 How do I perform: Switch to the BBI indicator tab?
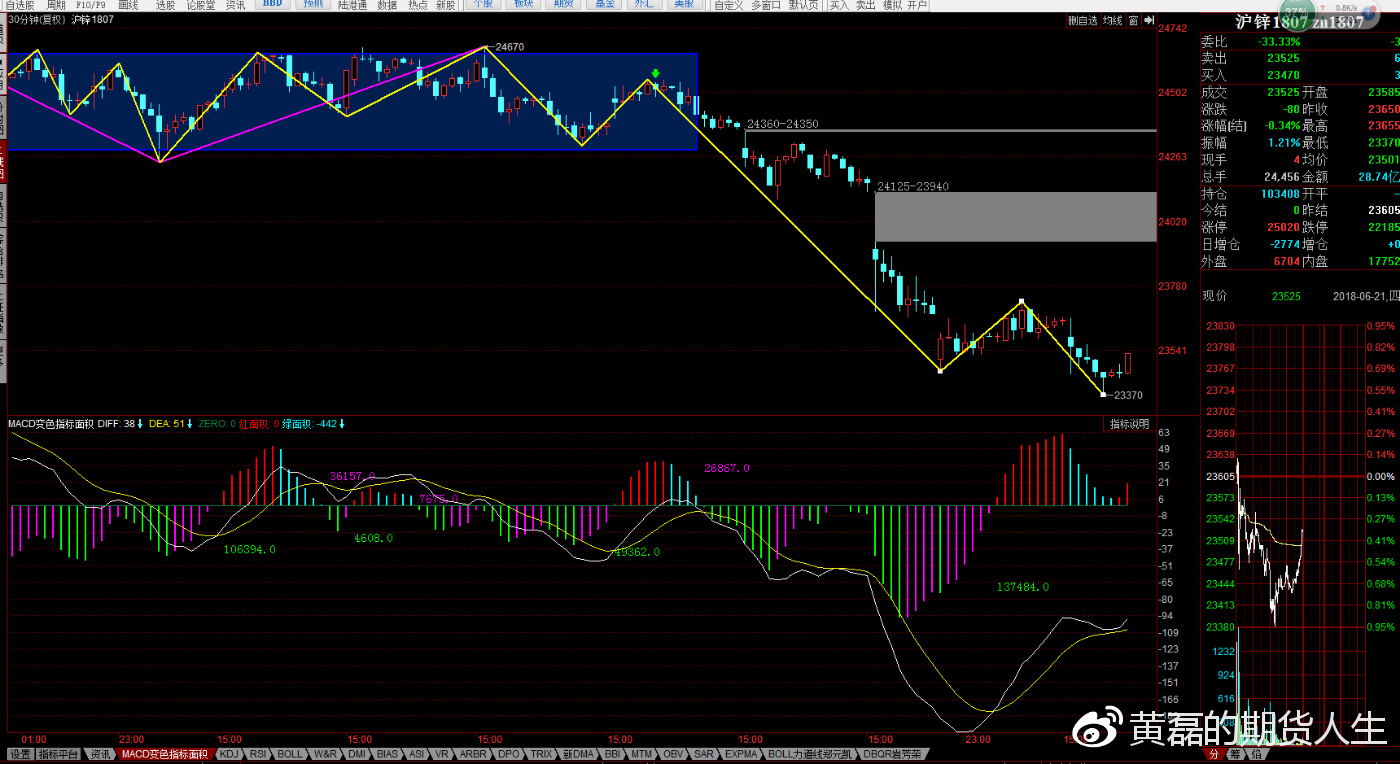coord(612,754)
